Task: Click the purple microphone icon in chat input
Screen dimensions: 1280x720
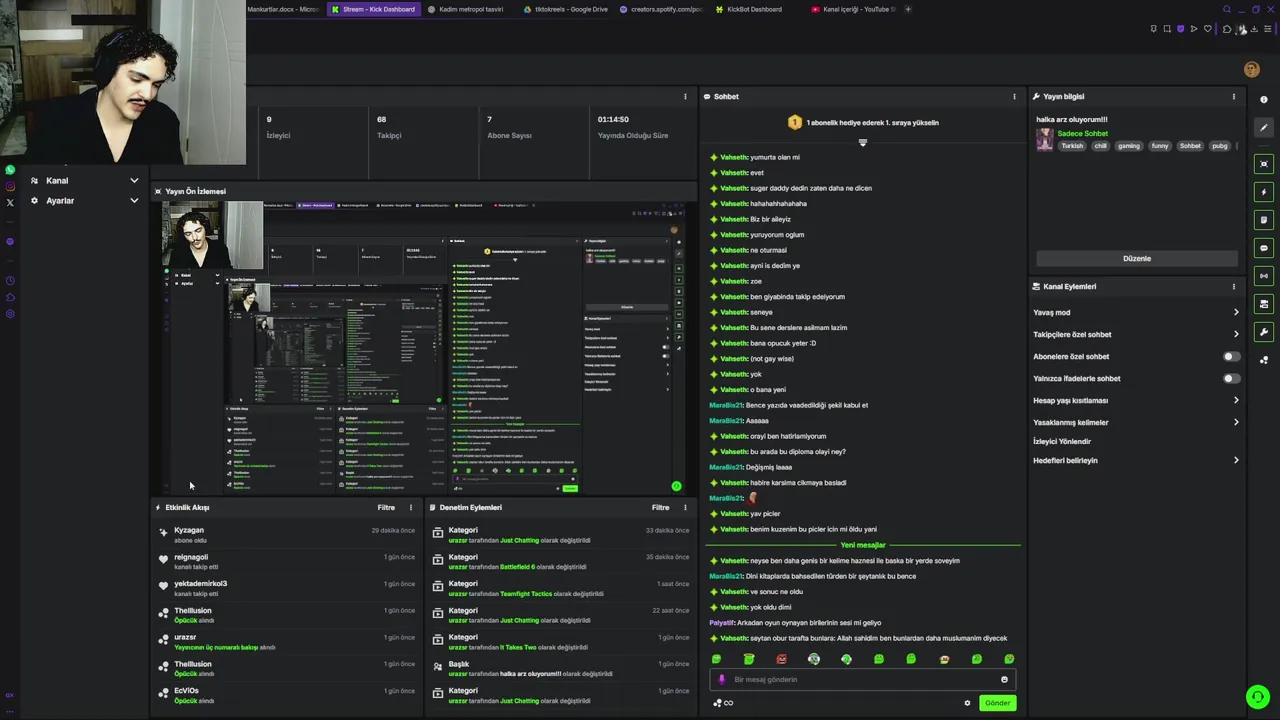Action: click(722, 680)
